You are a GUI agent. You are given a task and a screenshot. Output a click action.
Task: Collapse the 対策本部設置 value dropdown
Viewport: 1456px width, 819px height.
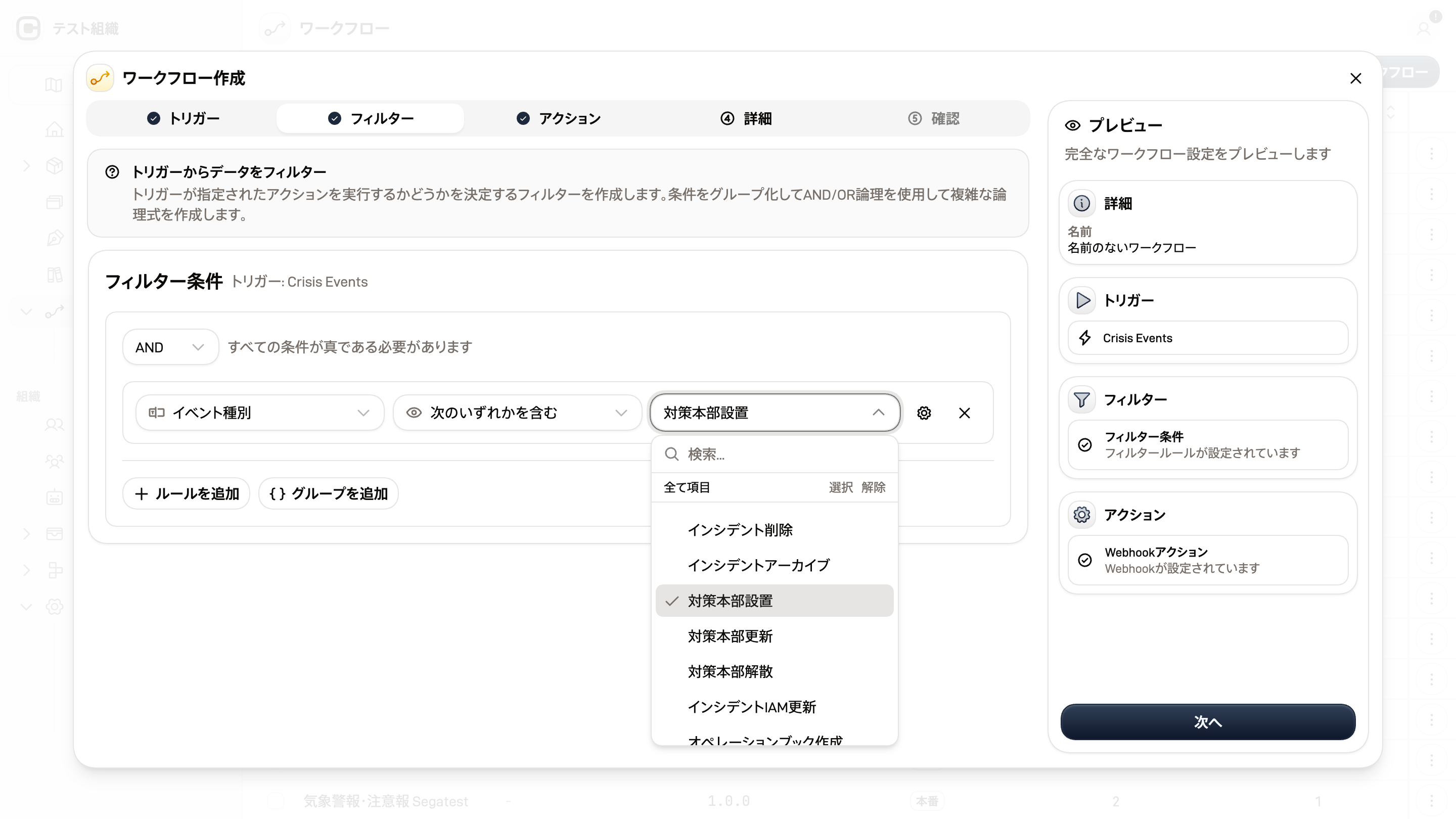[x=775, y=413]
